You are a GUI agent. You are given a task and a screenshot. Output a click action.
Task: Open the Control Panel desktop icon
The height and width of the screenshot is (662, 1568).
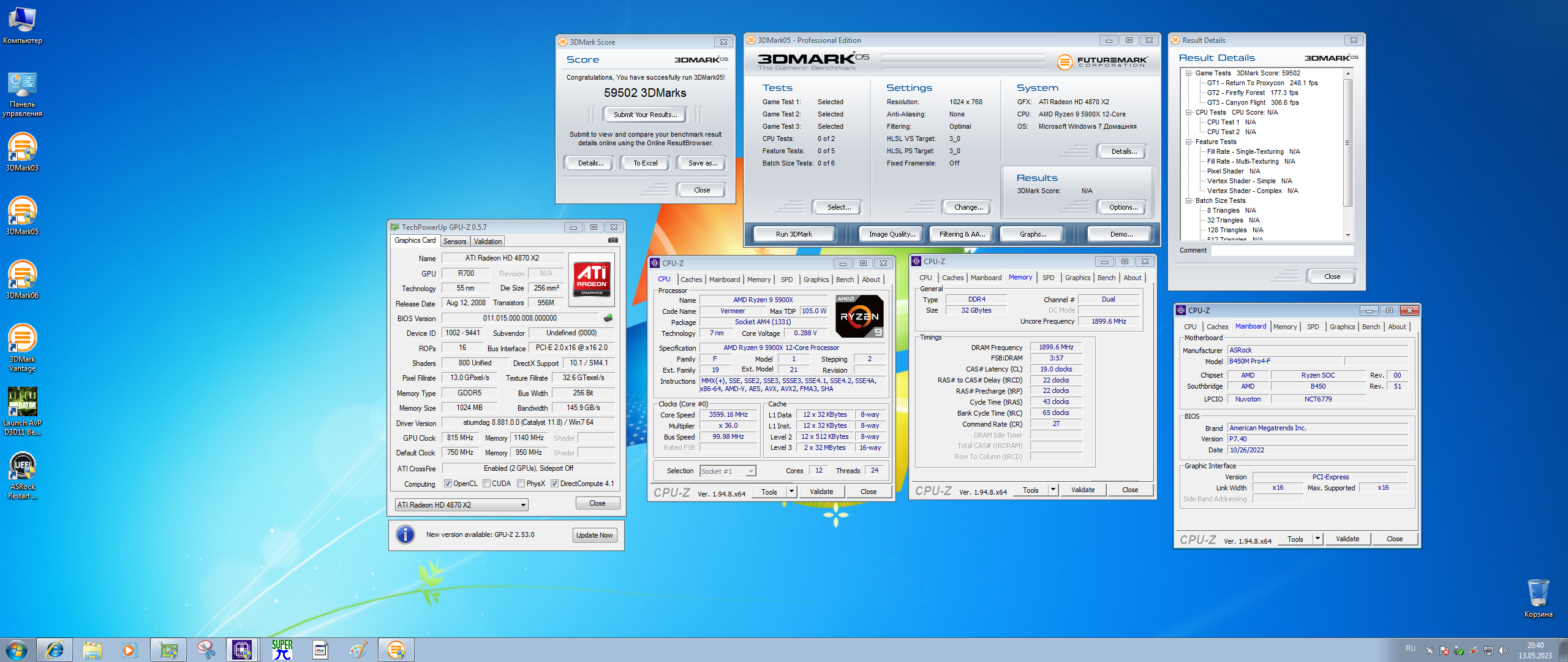pos(22,94)
